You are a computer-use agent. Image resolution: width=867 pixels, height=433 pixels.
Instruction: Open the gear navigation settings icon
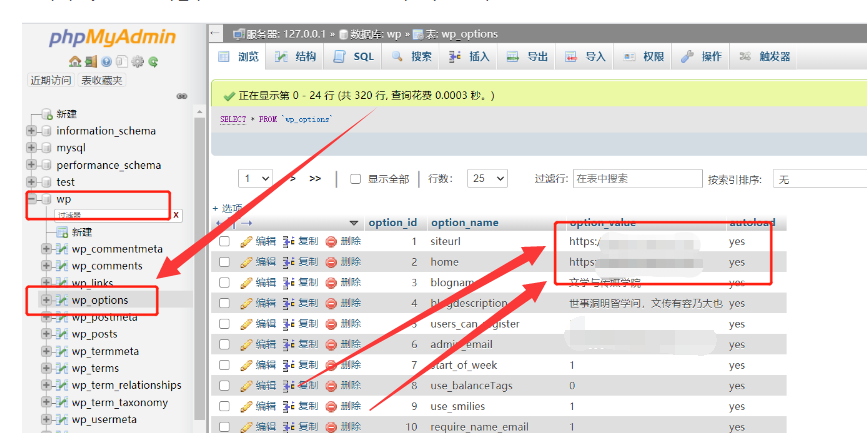137,61
